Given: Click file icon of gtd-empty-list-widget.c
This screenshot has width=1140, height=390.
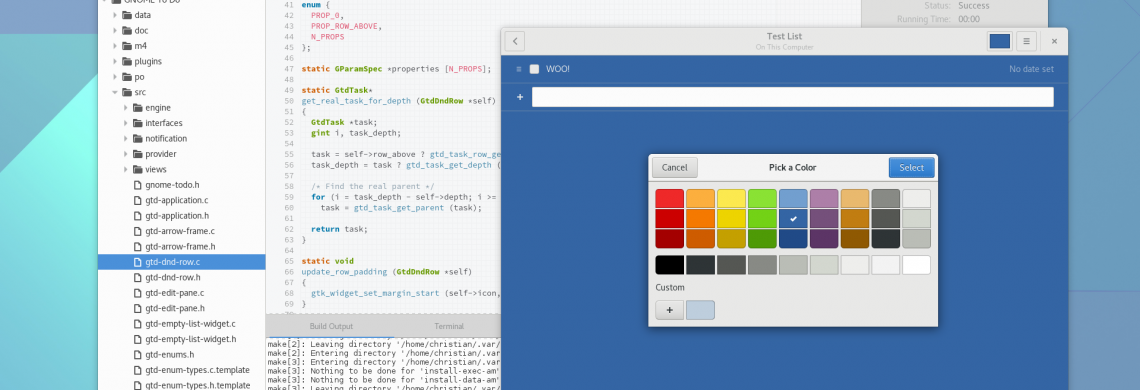Looking at the screenshot, I should (137, 324).
